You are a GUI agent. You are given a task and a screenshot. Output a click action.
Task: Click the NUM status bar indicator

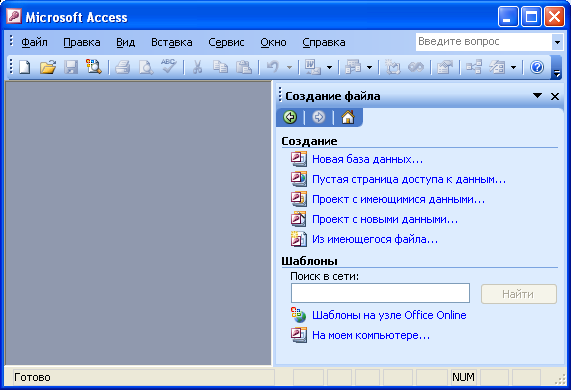(x=463, y=377)
